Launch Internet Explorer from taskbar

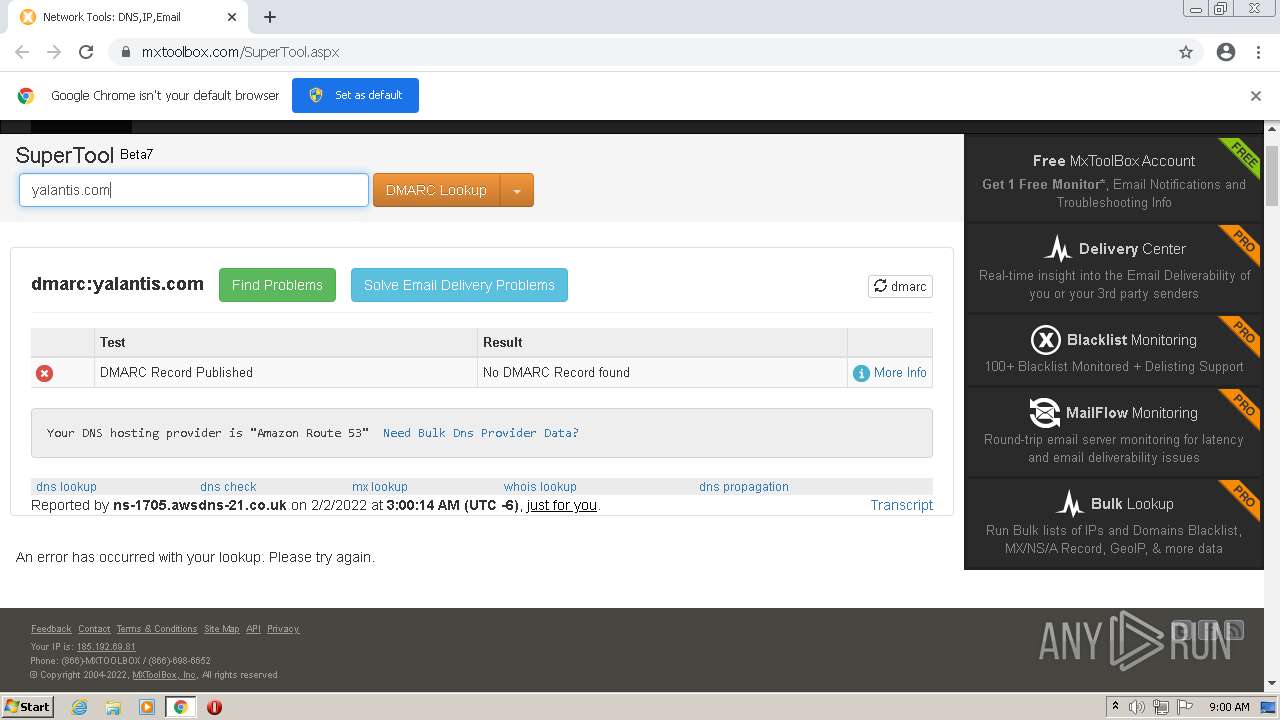pyautogui.click(x=79, y=707)
